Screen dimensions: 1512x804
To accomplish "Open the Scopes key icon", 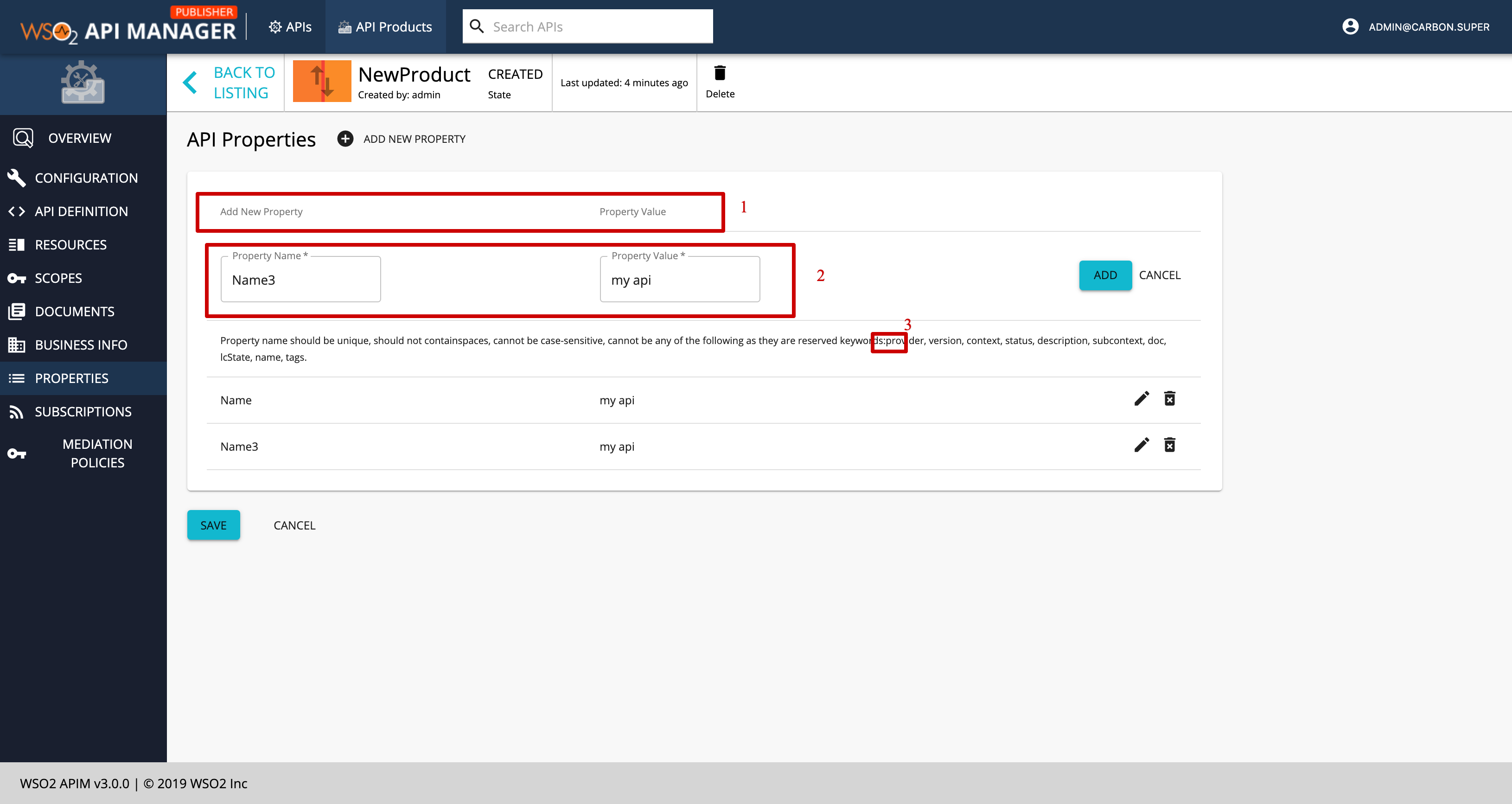I will pyautogui.click(x=17, y=278).
